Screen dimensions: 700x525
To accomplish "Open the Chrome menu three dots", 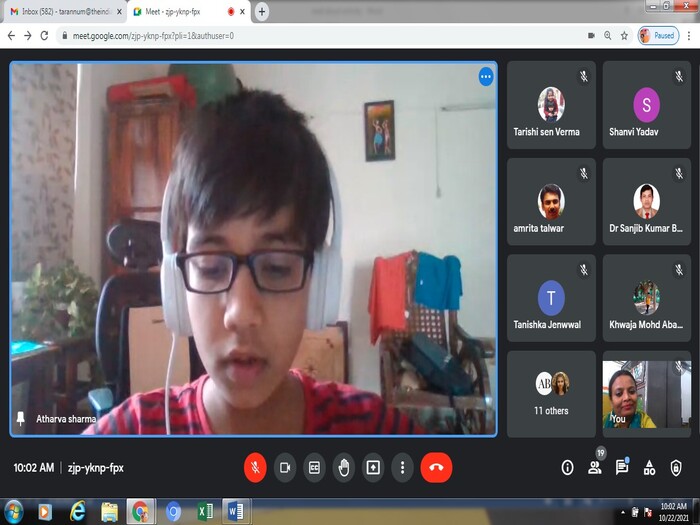I will click(x=689, y=36).
